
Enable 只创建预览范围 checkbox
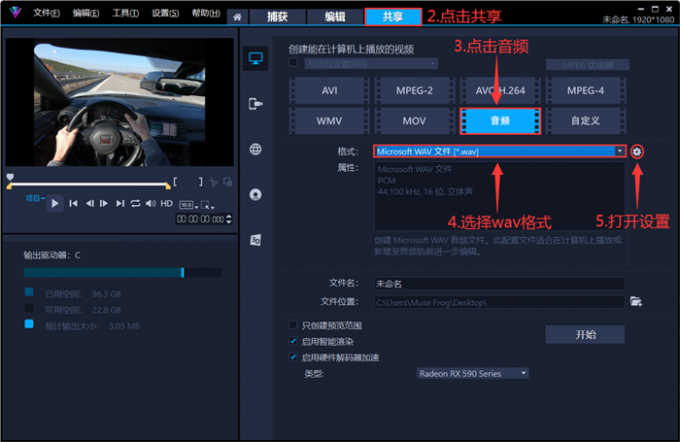click(293, 325)
